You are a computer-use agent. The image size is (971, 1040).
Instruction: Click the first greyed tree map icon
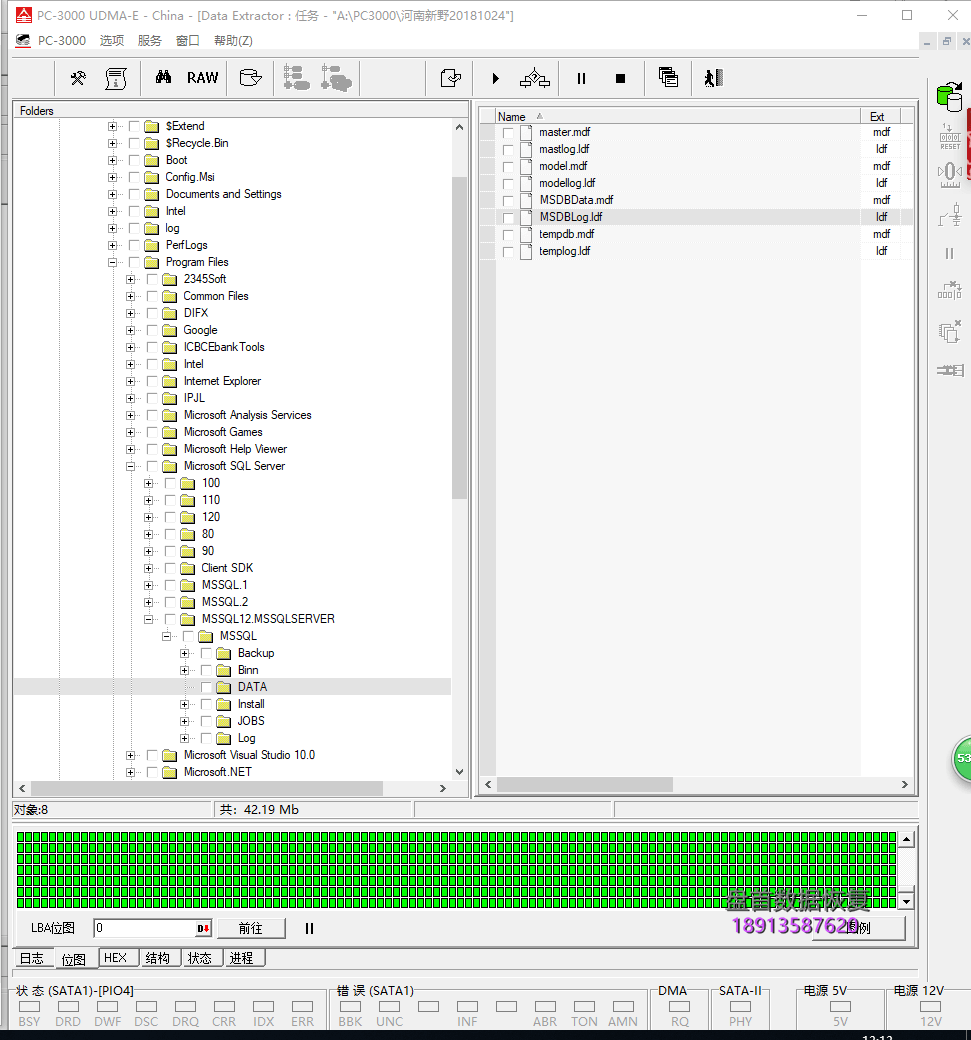tap(296, 78)
